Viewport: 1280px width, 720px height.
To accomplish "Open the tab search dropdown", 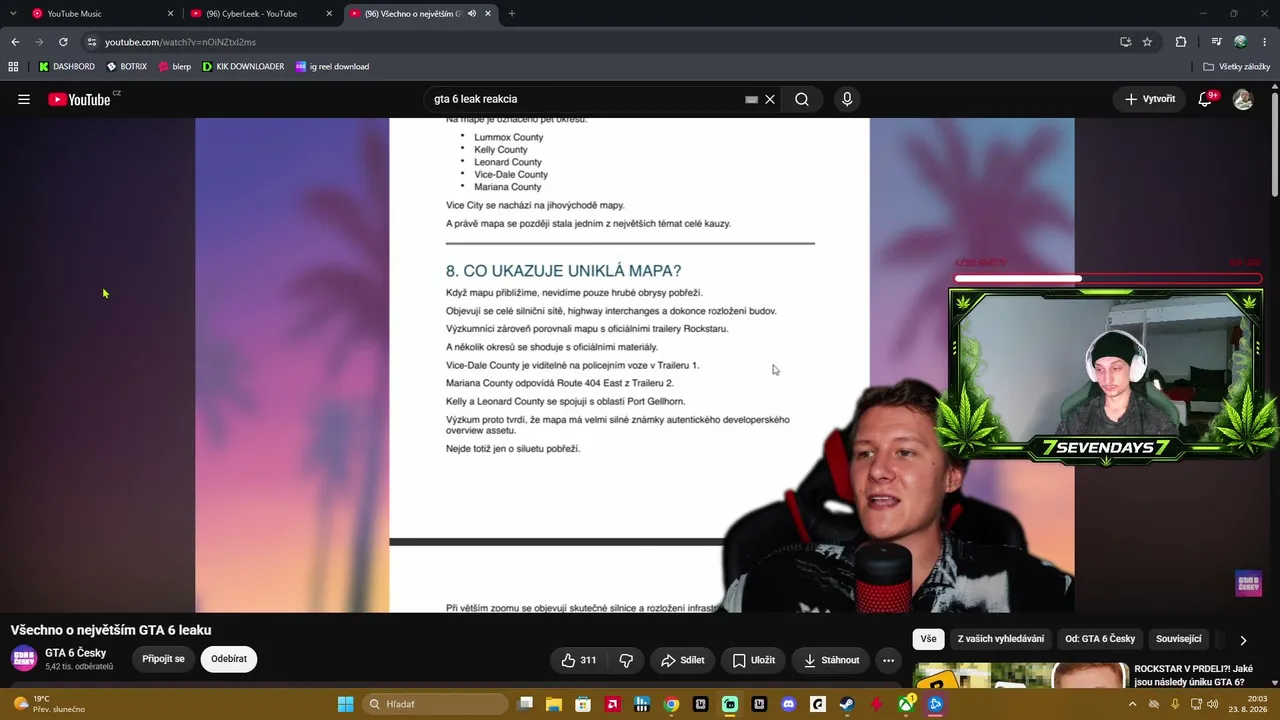I will pos(13,13).
